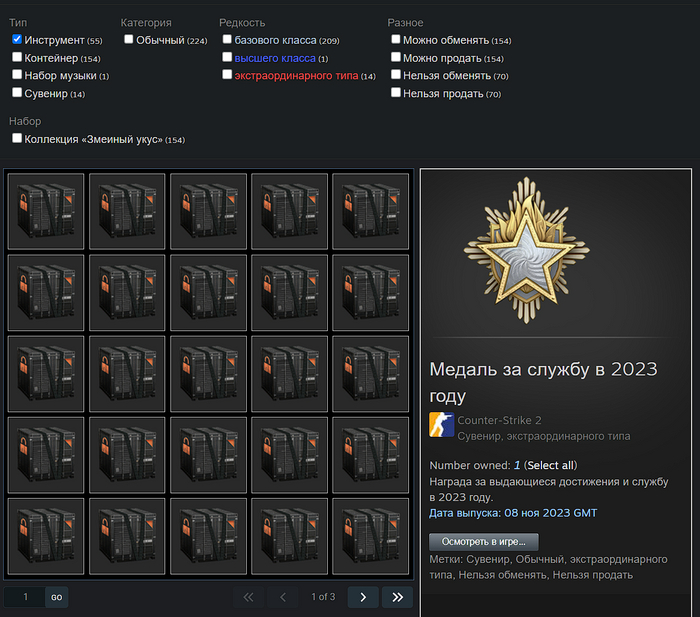The height and width of the screenshot is (617, 700).
Task: Click the previous page arrow
Action: click(x=283, y=597)
